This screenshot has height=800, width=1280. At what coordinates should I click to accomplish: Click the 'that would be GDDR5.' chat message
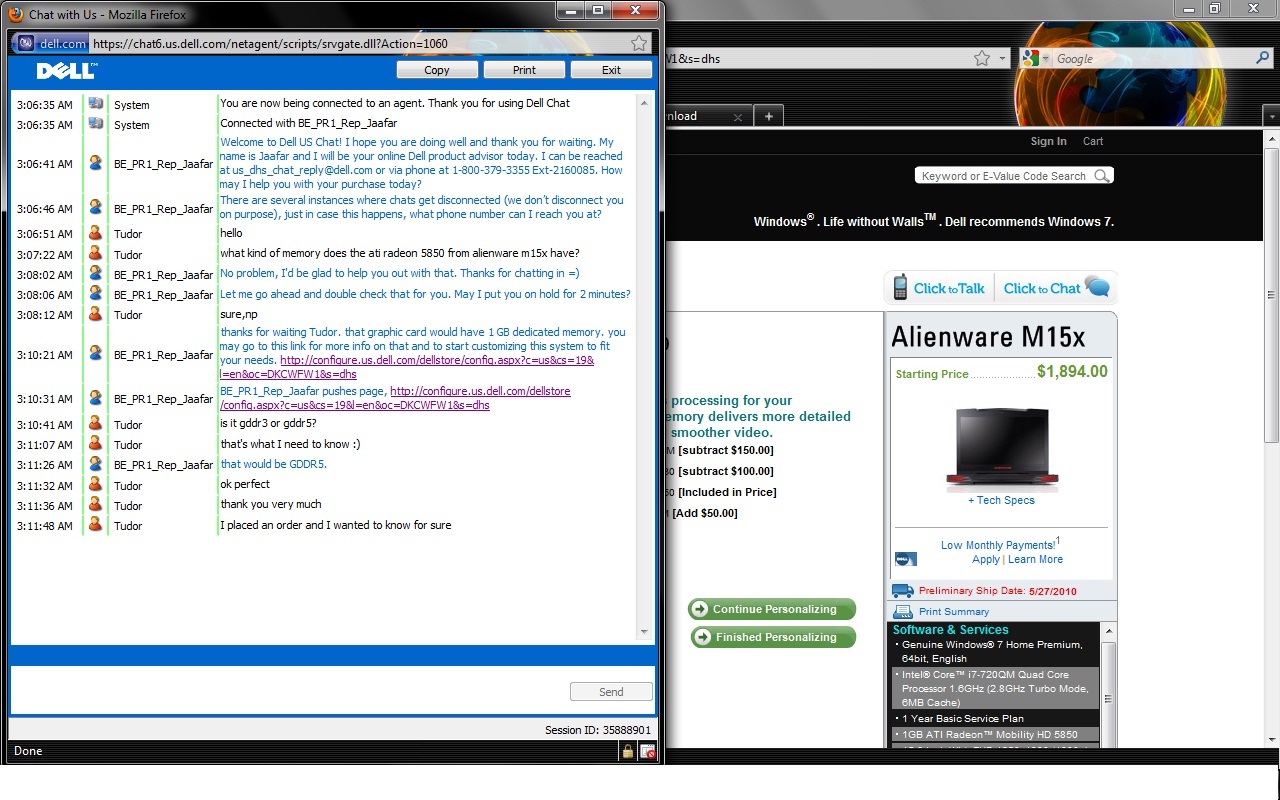click(274, 464)
